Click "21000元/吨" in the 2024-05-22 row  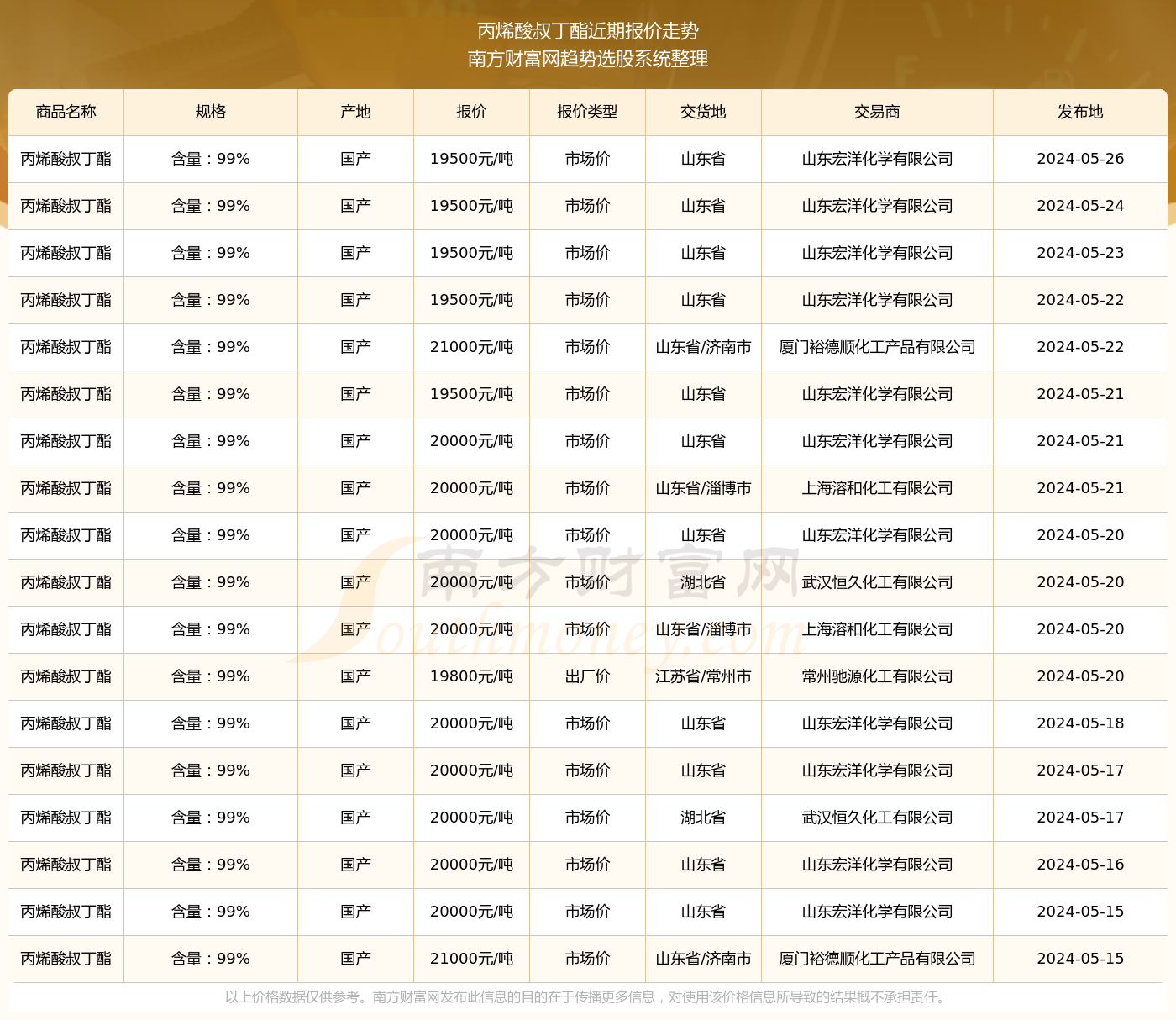[x=471, y=347]
